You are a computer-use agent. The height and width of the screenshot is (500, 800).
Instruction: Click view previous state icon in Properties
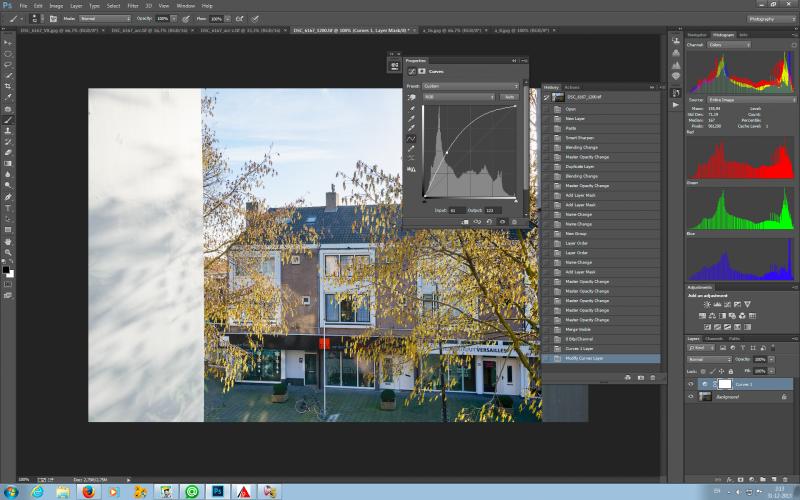pos(477,222)
